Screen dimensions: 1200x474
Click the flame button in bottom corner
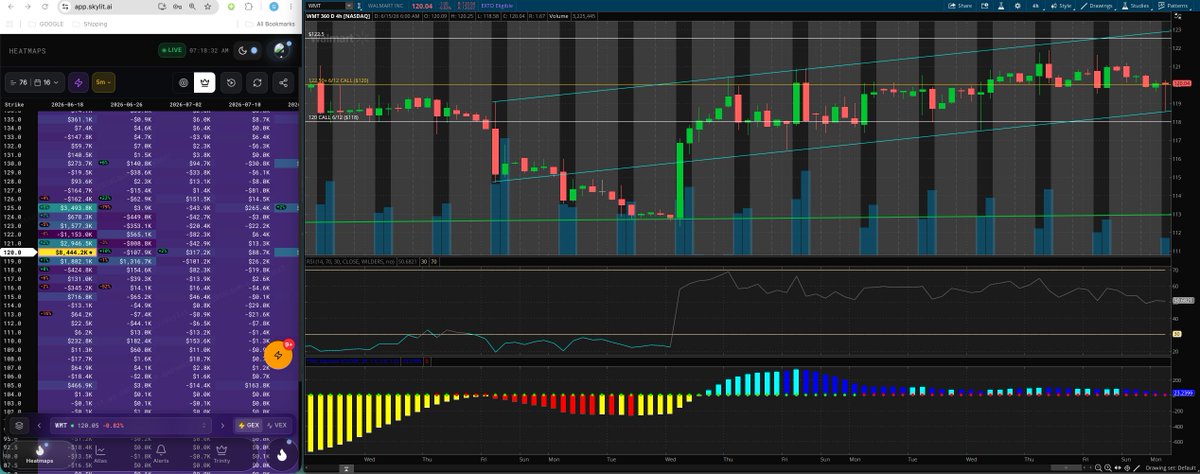(282, 455)
